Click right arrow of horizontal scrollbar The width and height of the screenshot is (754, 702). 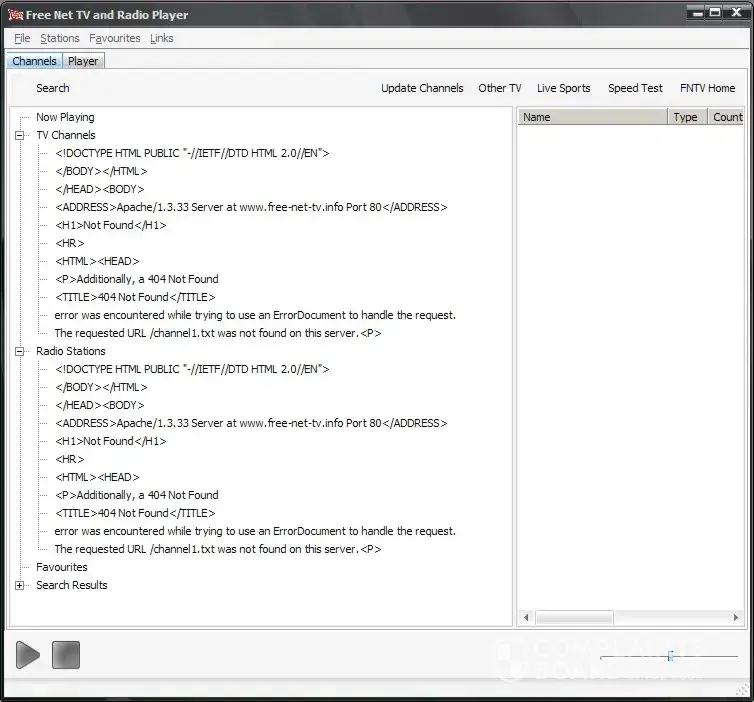point(736,618)
